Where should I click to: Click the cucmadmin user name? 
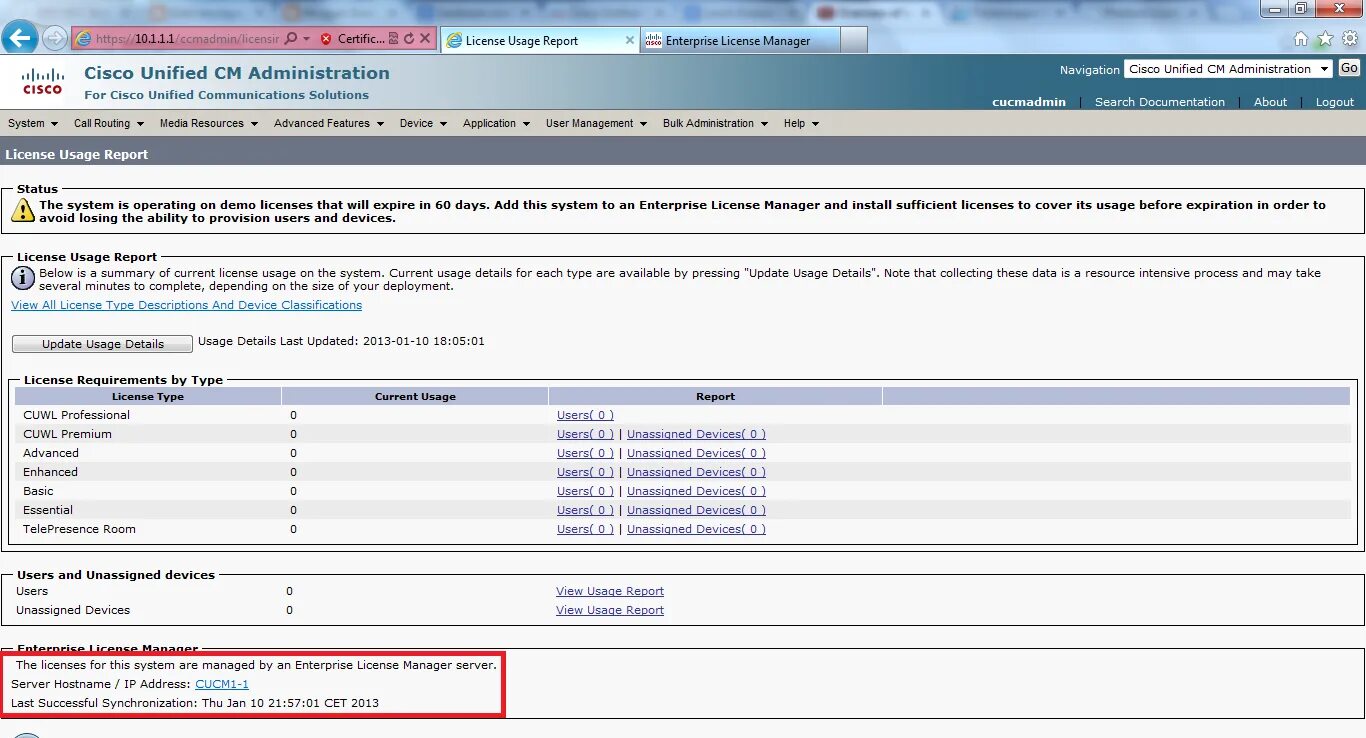pos(1029,102)
